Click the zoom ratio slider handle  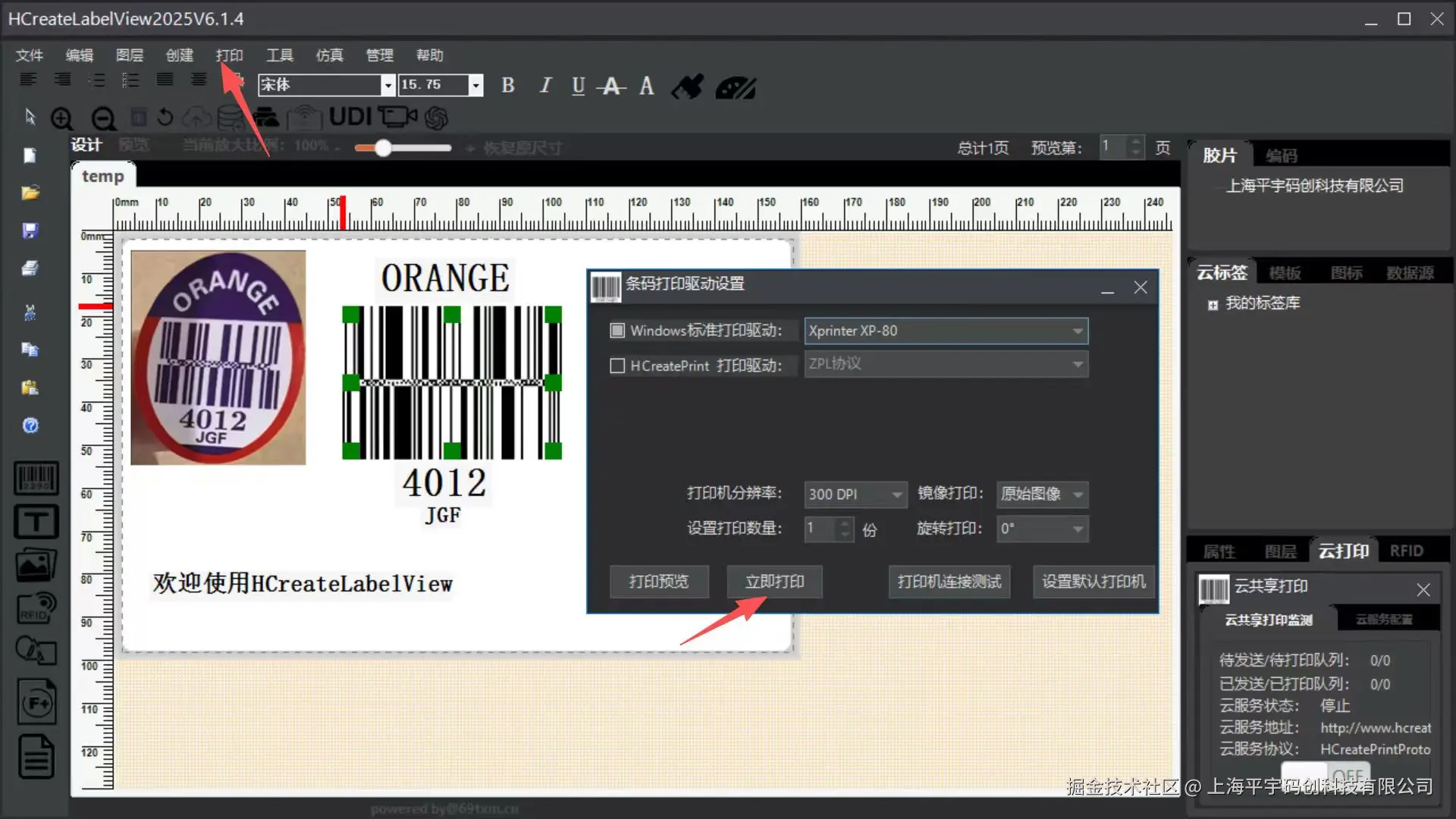click(383, 148)
